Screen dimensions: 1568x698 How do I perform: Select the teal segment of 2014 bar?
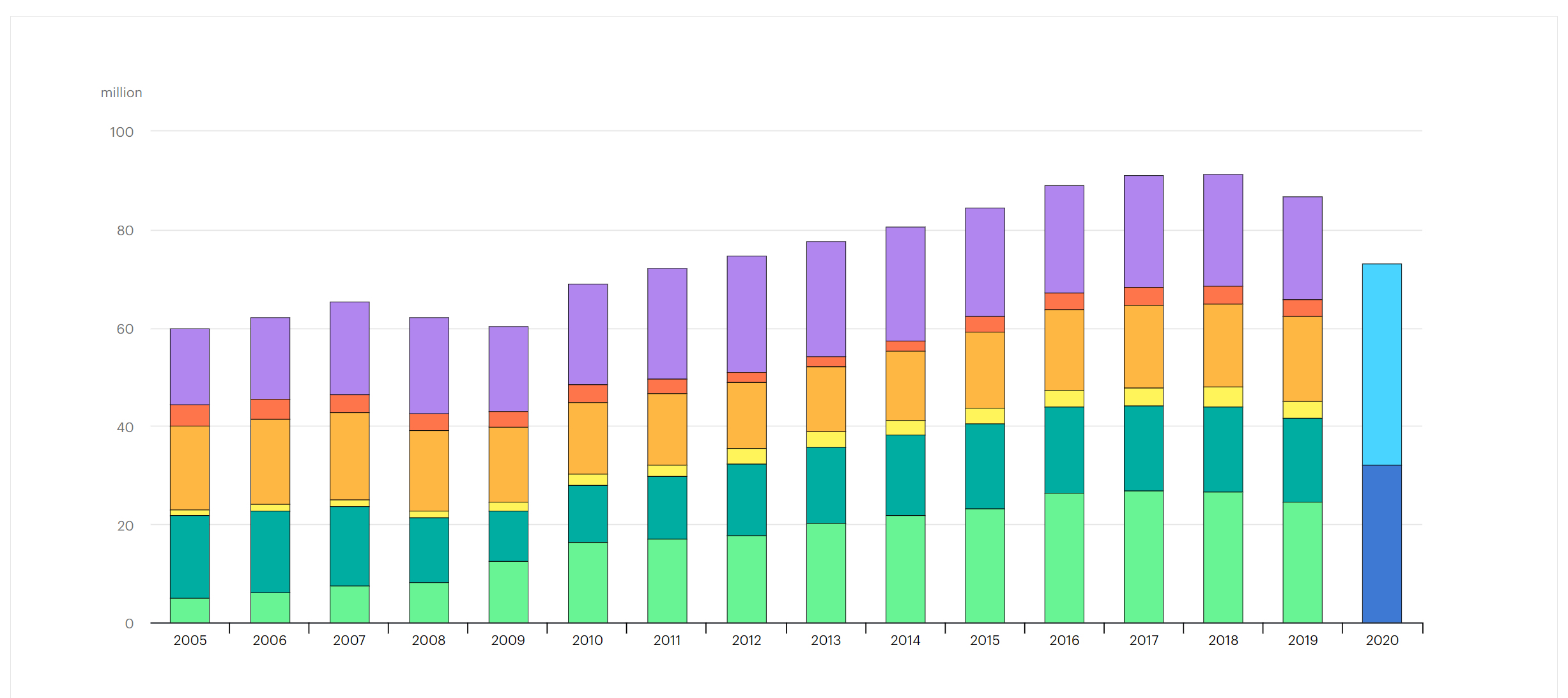click(905, 475)
